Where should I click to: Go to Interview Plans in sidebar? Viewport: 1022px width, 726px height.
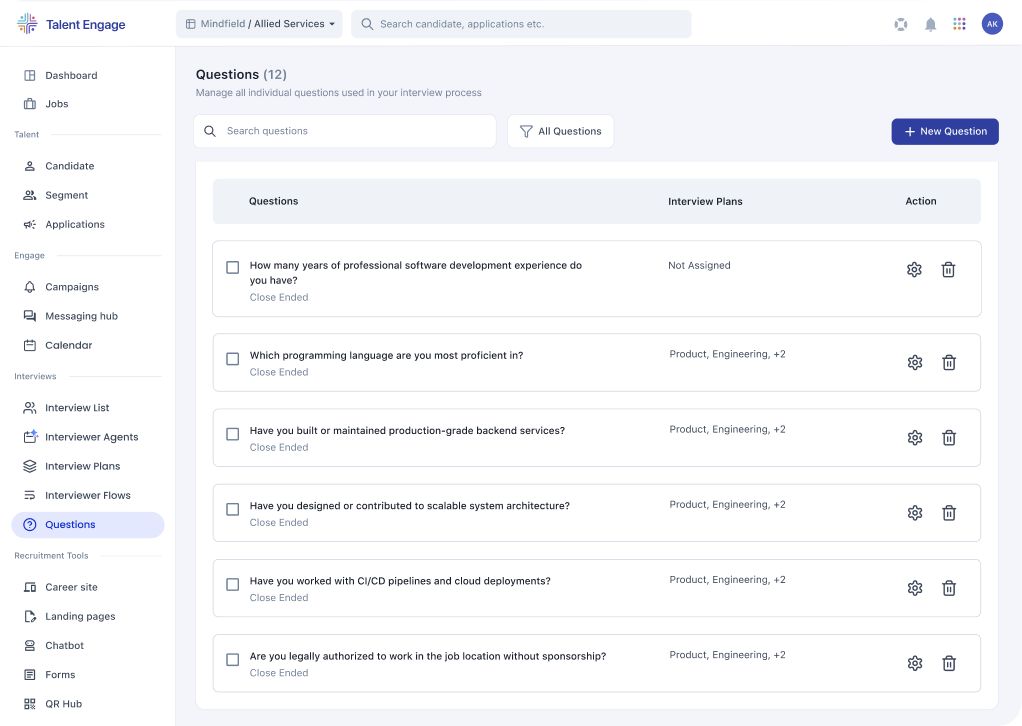click(x=82, y=466)
